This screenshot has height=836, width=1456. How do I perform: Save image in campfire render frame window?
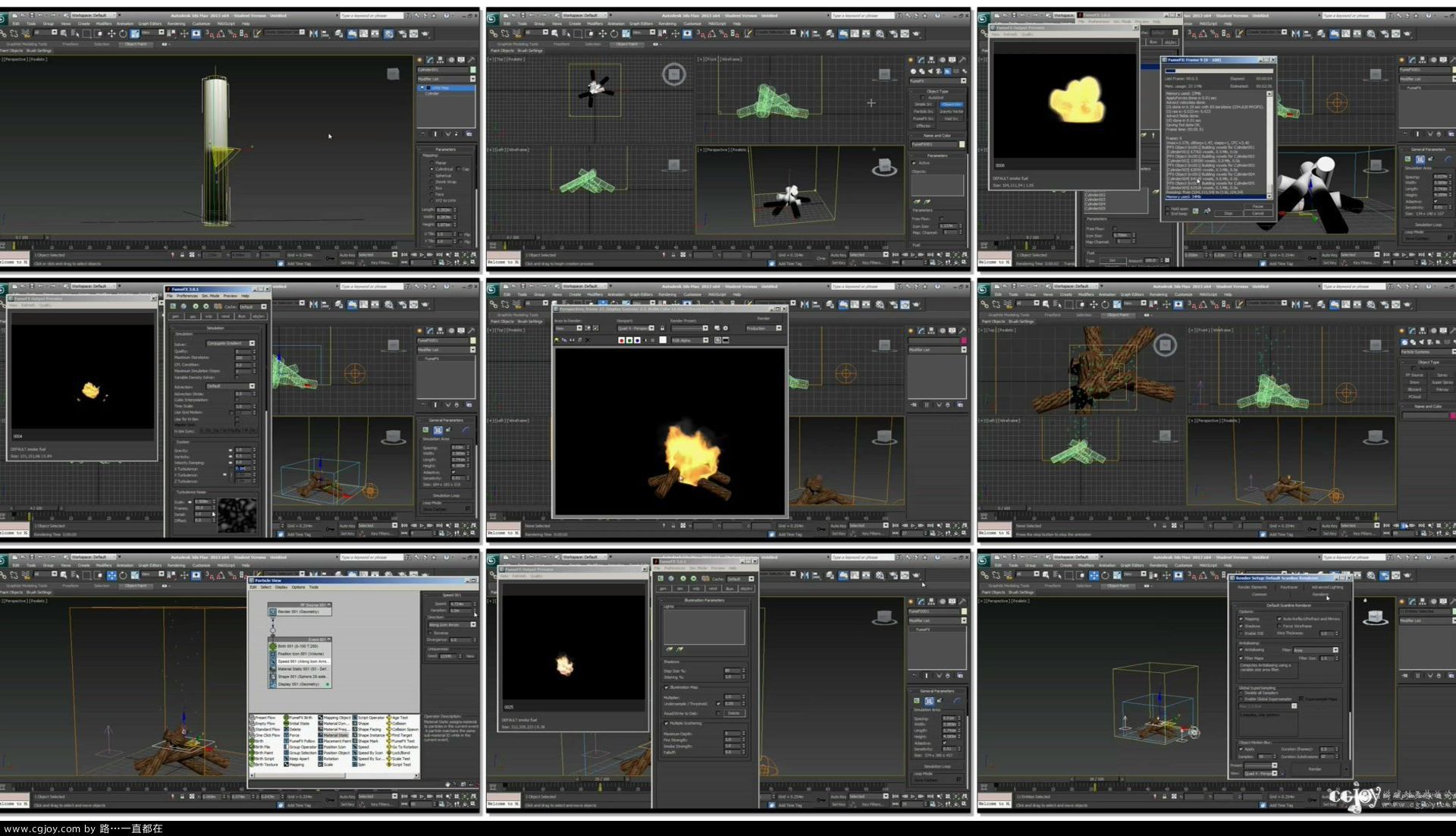tap(557, 340)
